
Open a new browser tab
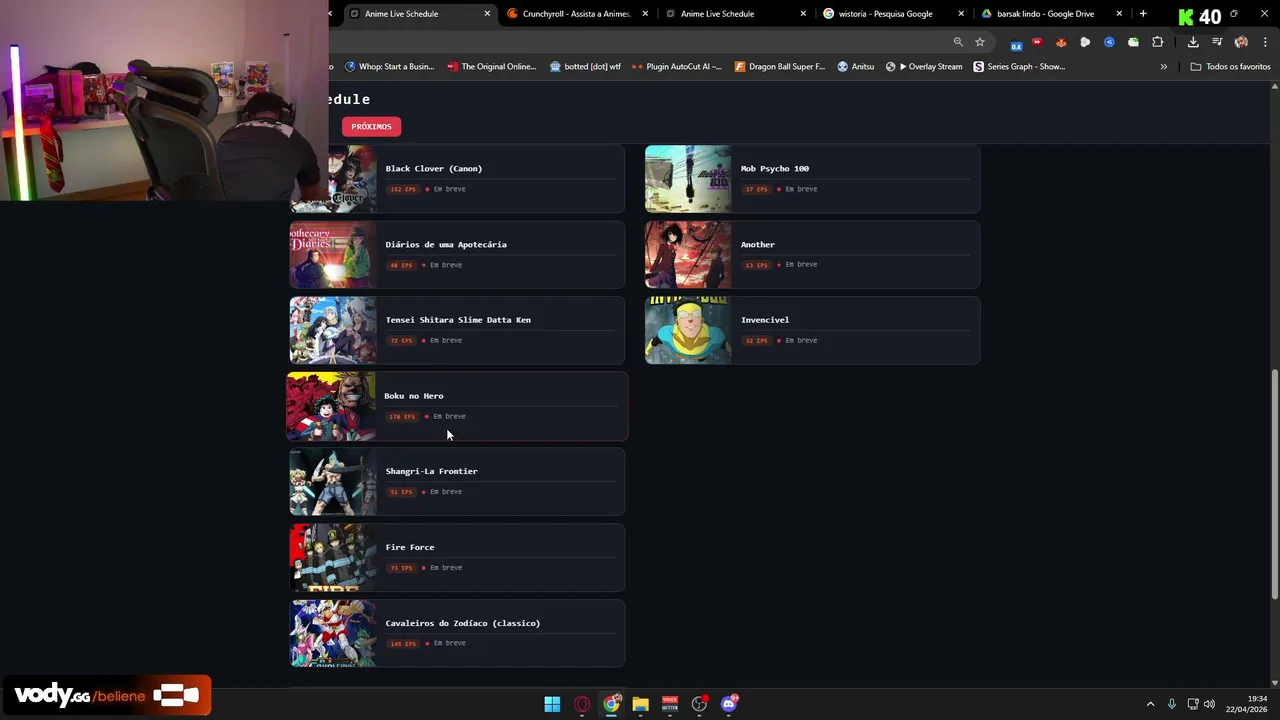[x=1143, y=14]
